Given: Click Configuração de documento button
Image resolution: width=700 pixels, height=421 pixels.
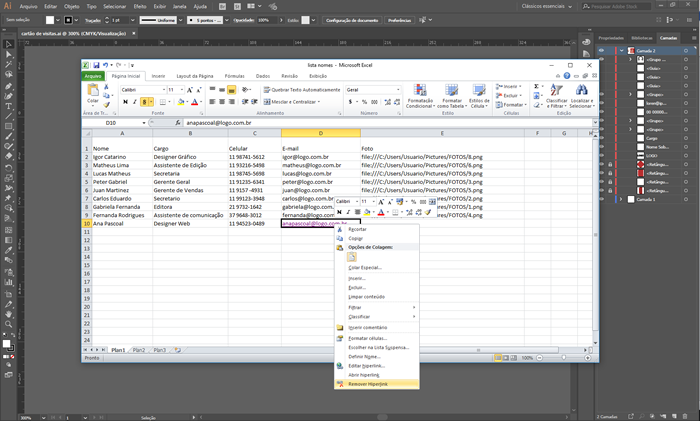Looking at the screenshot, I should coord(352,20).
